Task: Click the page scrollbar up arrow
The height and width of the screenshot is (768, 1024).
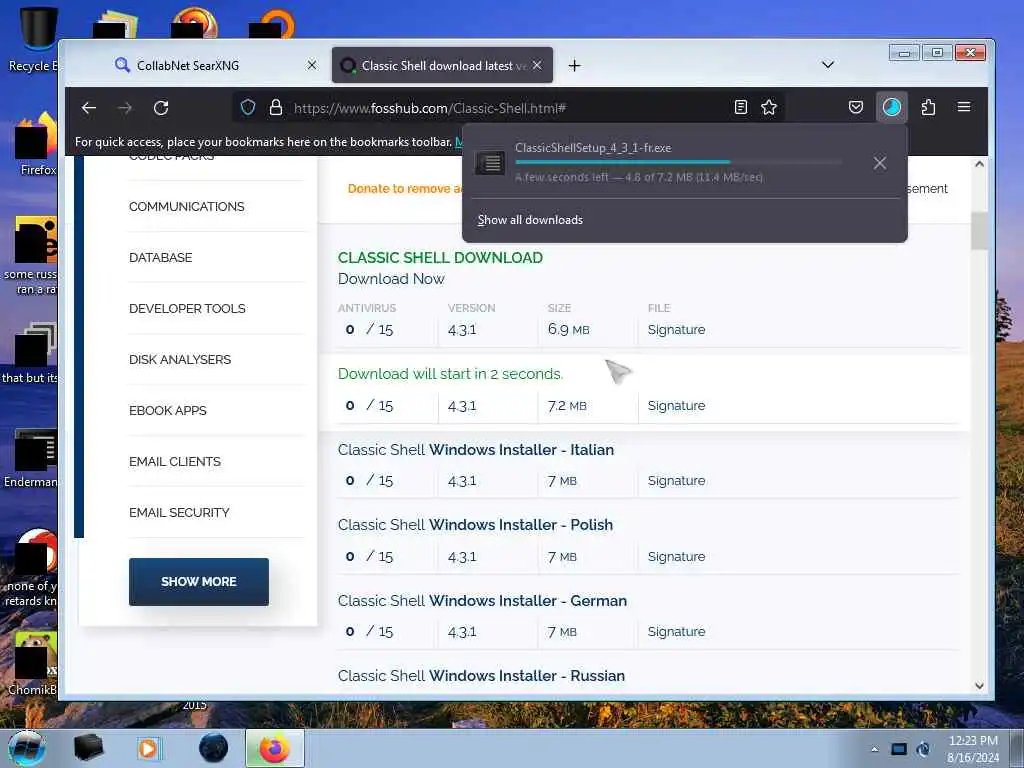Action: click(x=979, y=165)
